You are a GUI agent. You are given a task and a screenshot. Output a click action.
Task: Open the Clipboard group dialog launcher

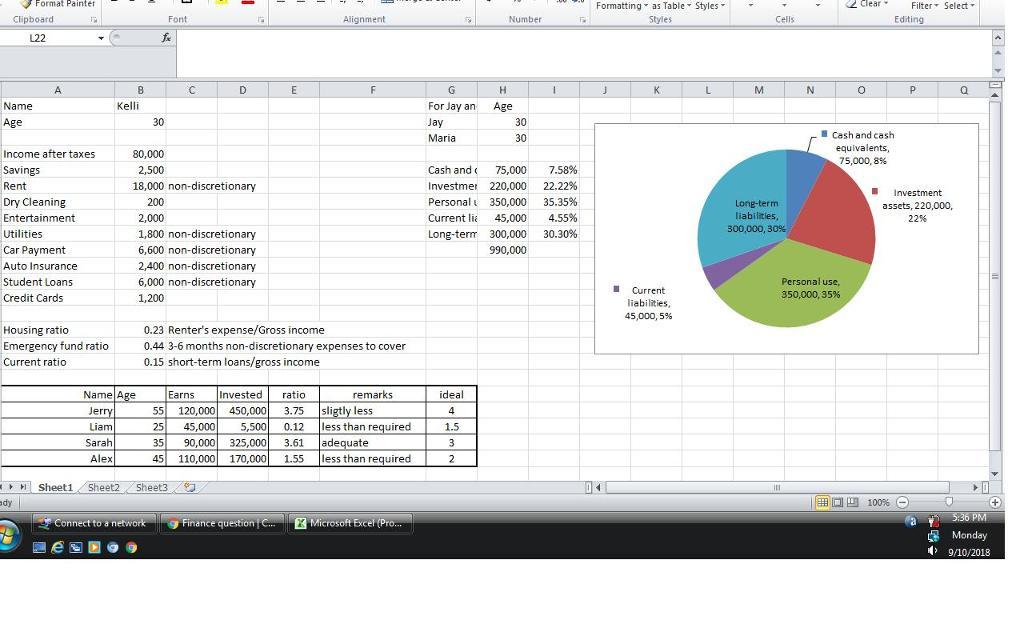[94, 20]
